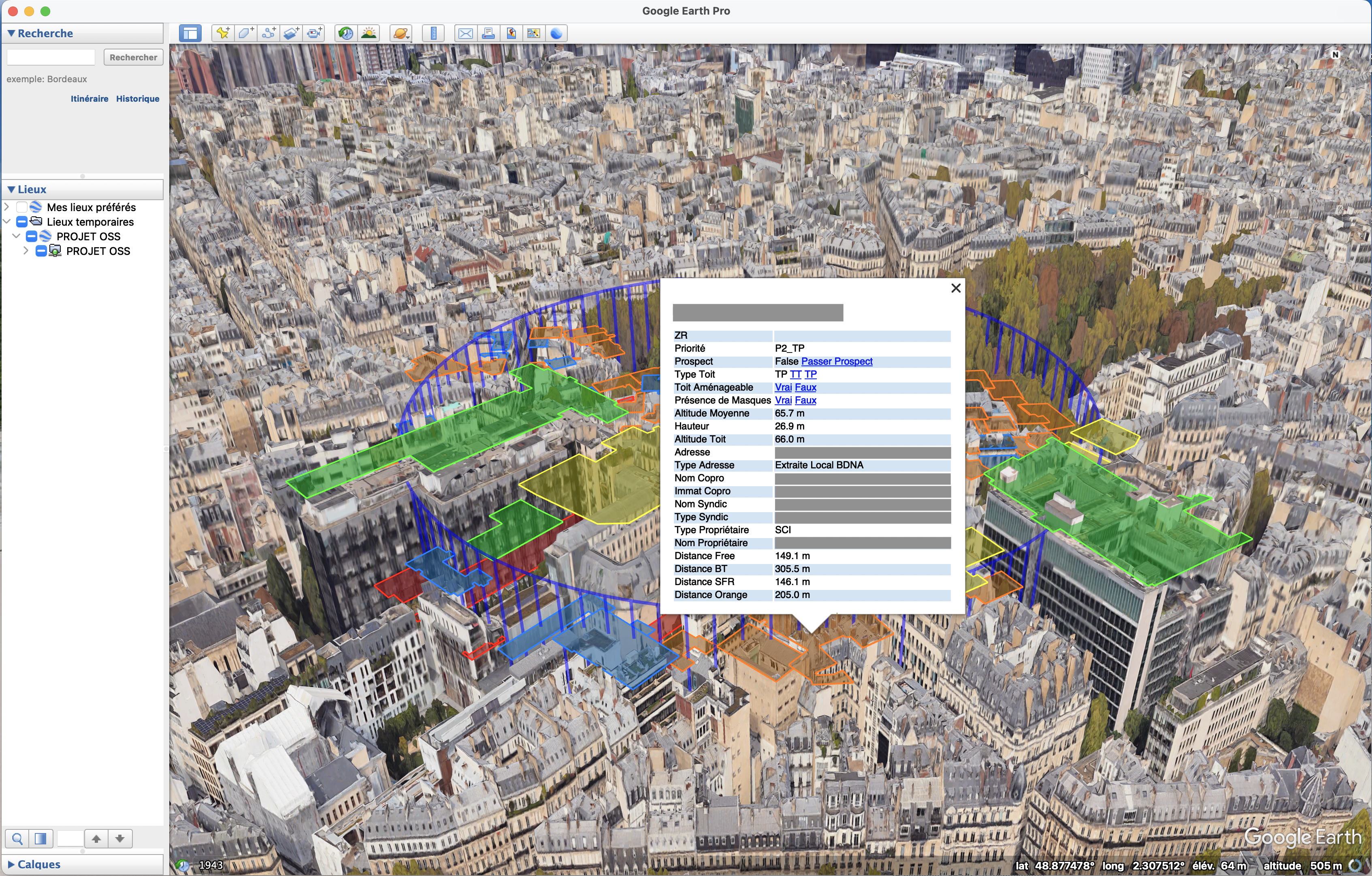
Task: Toggle nested PROJET OSS checkbox
Action: [x=41, y=251]
